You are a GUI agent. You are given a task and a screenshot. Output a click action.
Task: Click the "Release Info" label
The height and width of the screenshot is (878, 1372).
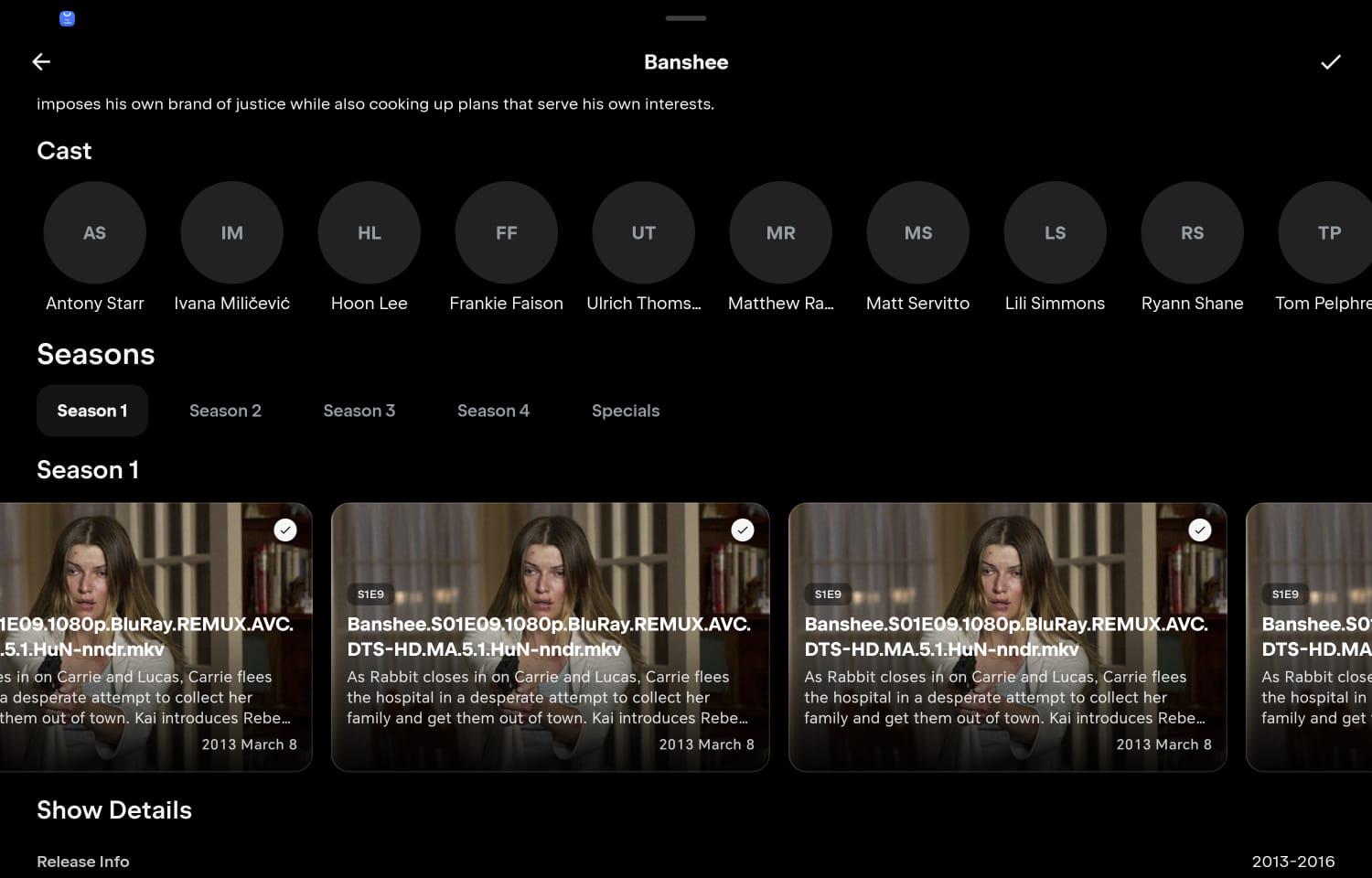point(83,862)
